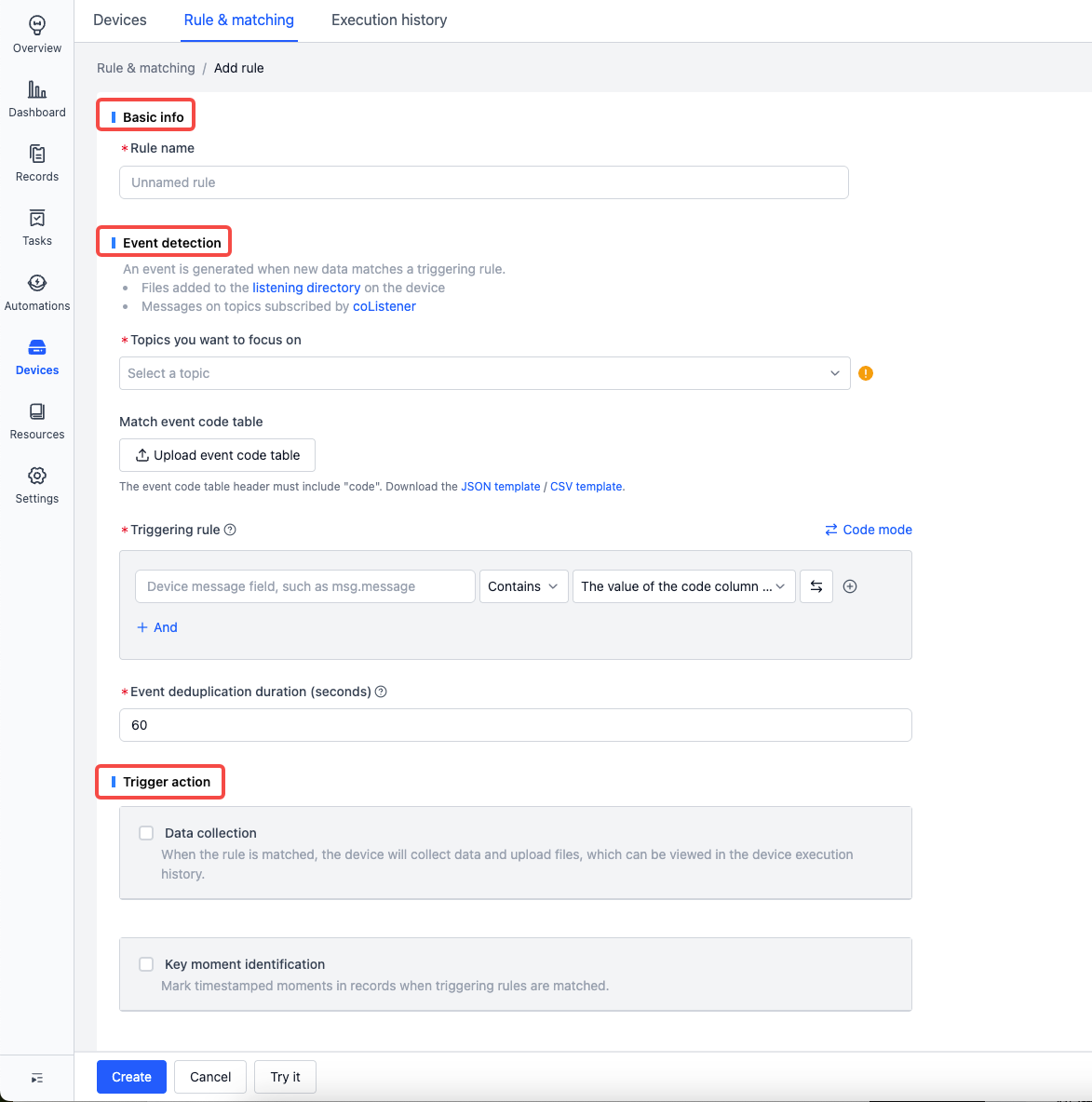Click the Cancel button
This screenshot has width=1092, height=1102.
pyautogui.click(x=210, y=1077)
